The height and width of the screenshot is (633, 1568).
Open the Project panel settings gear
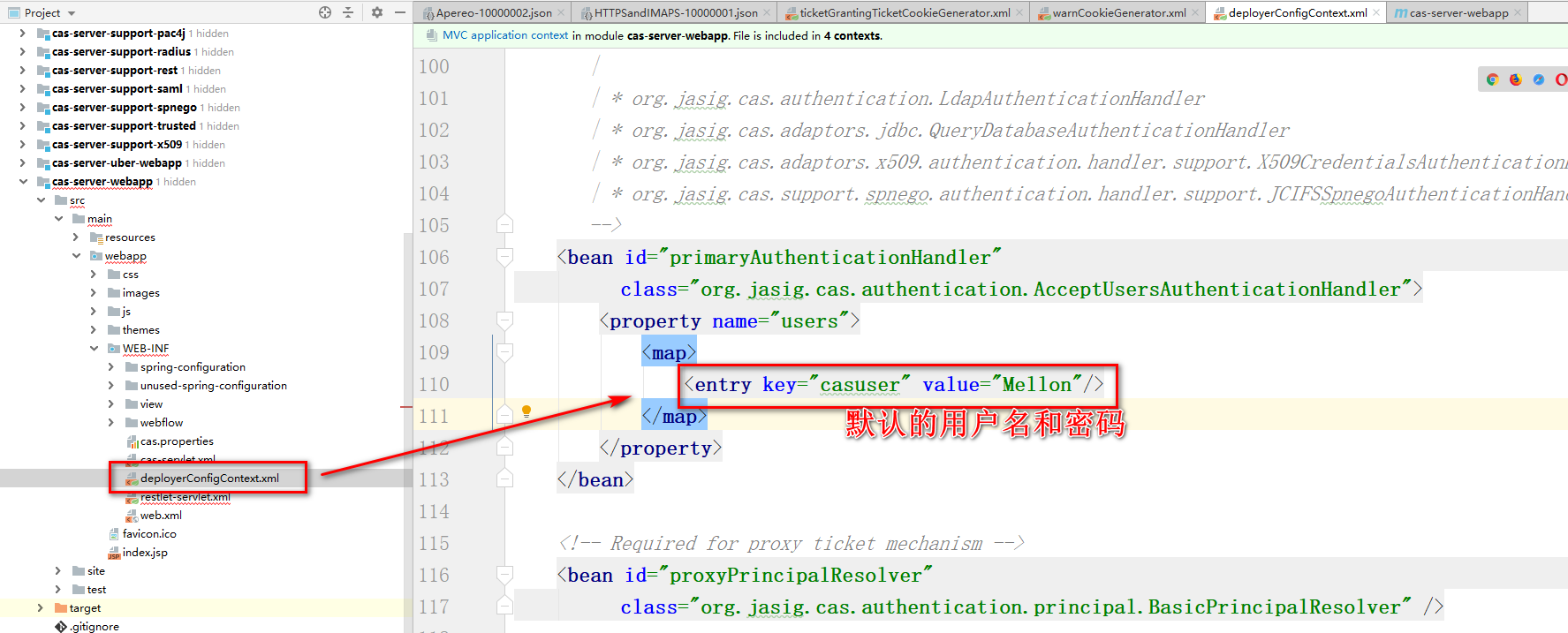point(377,12)
